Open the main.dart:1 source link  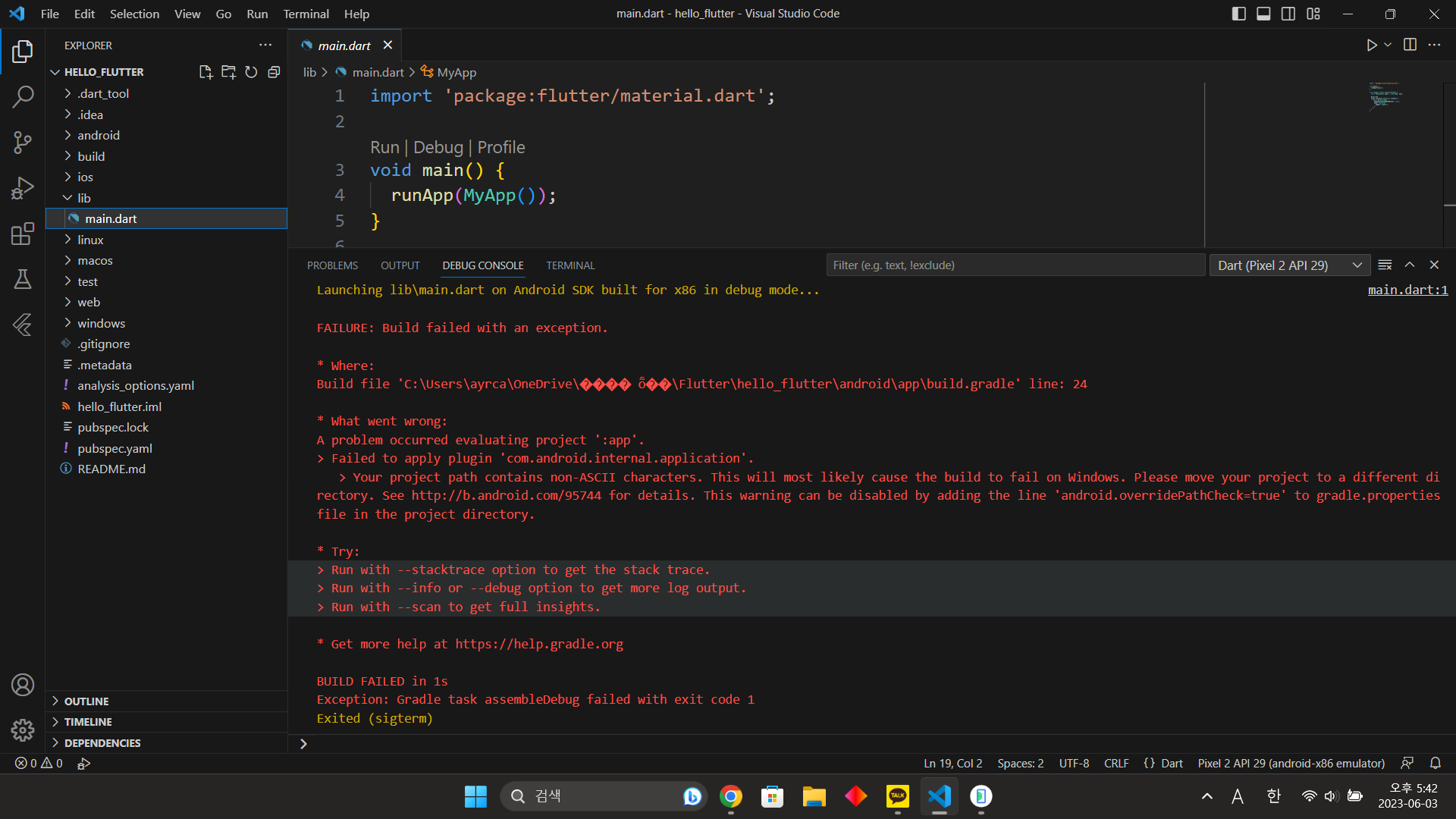click(x=1407, y=290)
